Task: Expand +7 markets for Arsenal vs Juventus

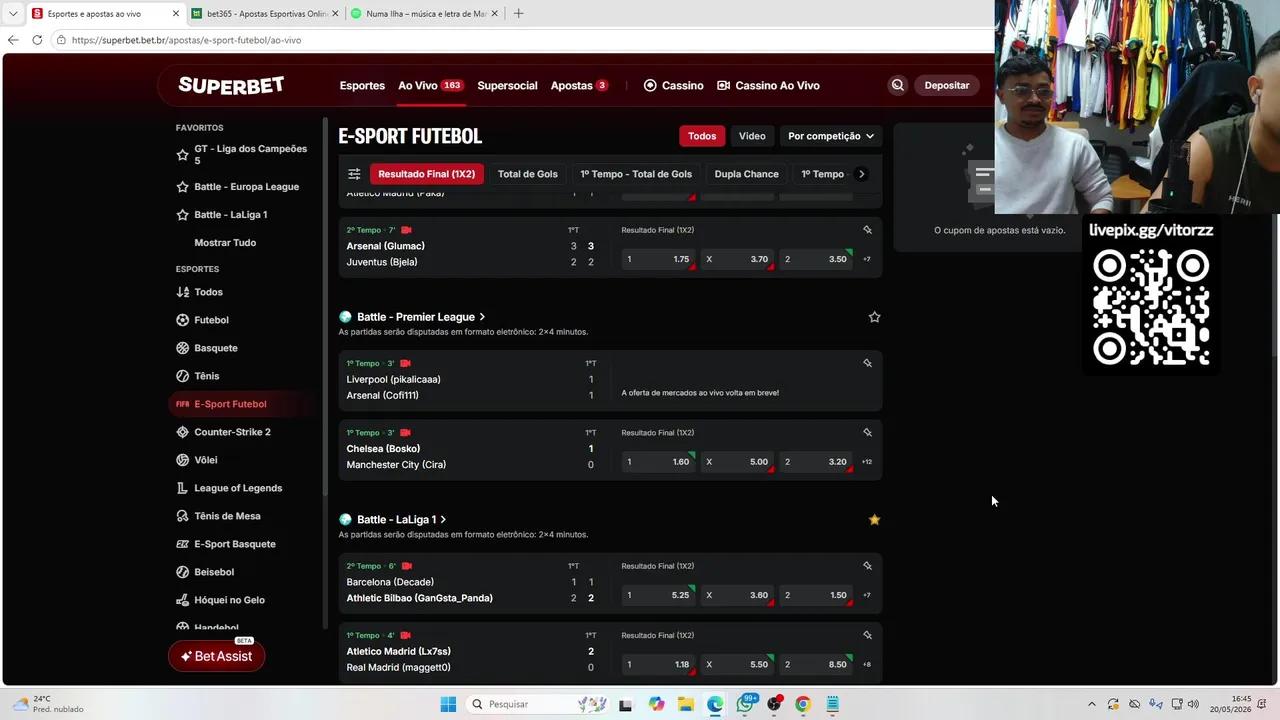Action: tap(866, 259)
